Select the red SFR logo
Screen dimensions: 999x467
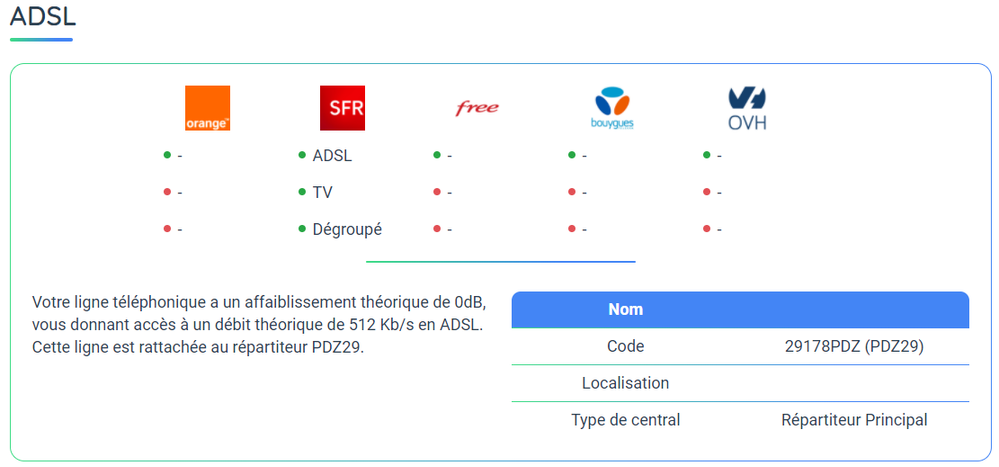point(341,108)
